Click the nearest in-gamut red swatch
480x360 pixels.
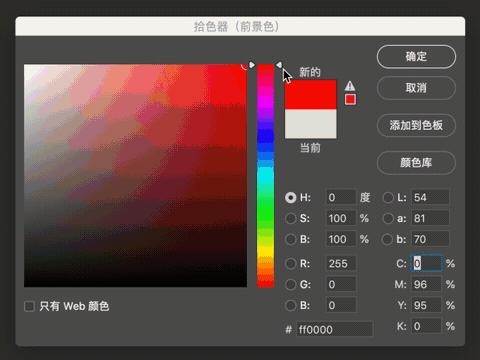coord(350,99)
